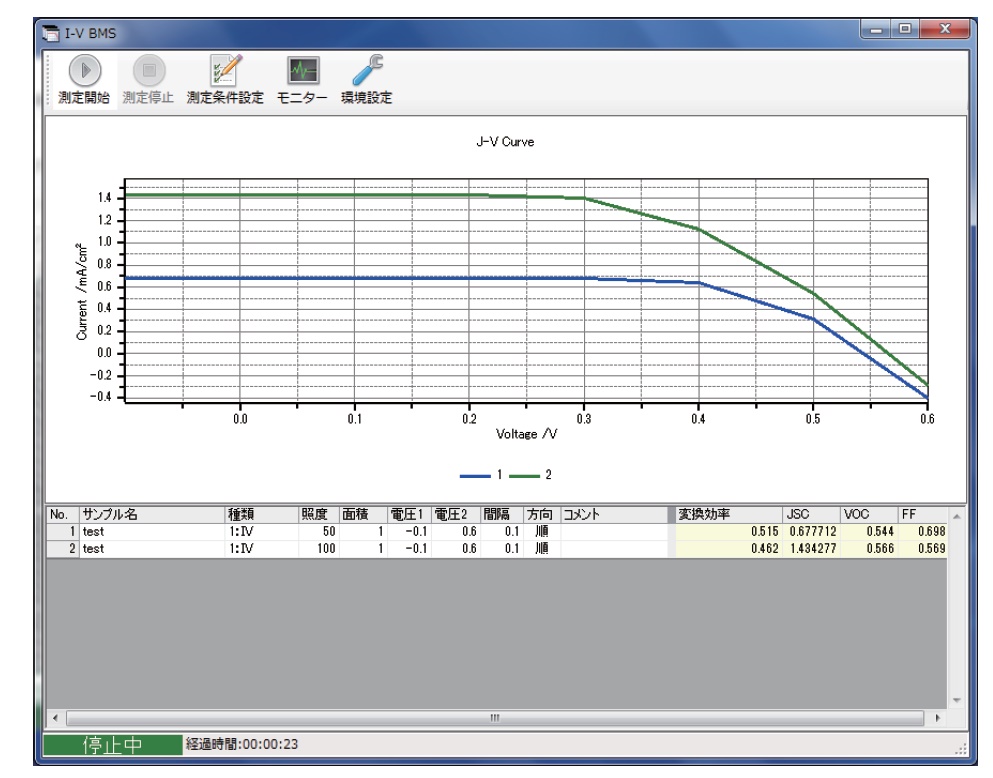The width and height of the screenshot is (993, 778).
Task: Click legend entry for blue series 1
Action: click(x=481, y=475)
